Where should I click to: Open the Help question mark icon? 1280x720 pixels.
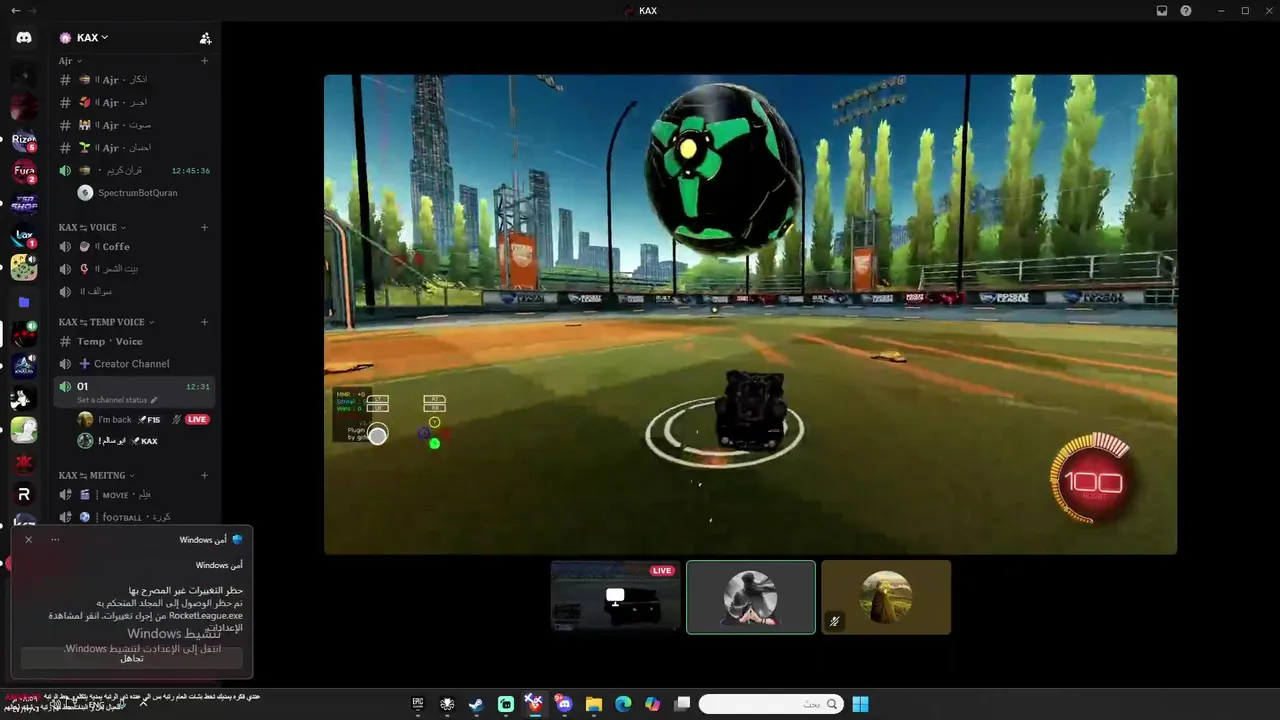click(1186, 11)
